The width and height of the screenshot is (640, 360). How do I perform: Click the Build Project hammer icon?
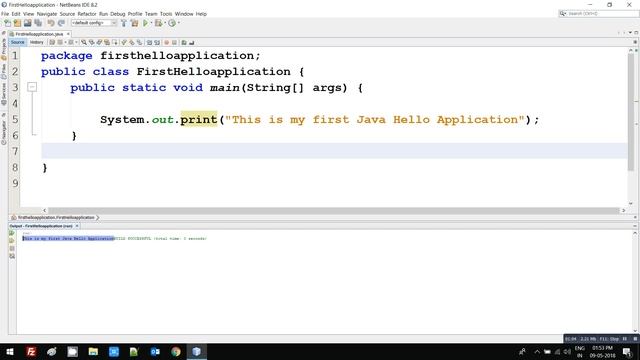click(x=124, y=23)
